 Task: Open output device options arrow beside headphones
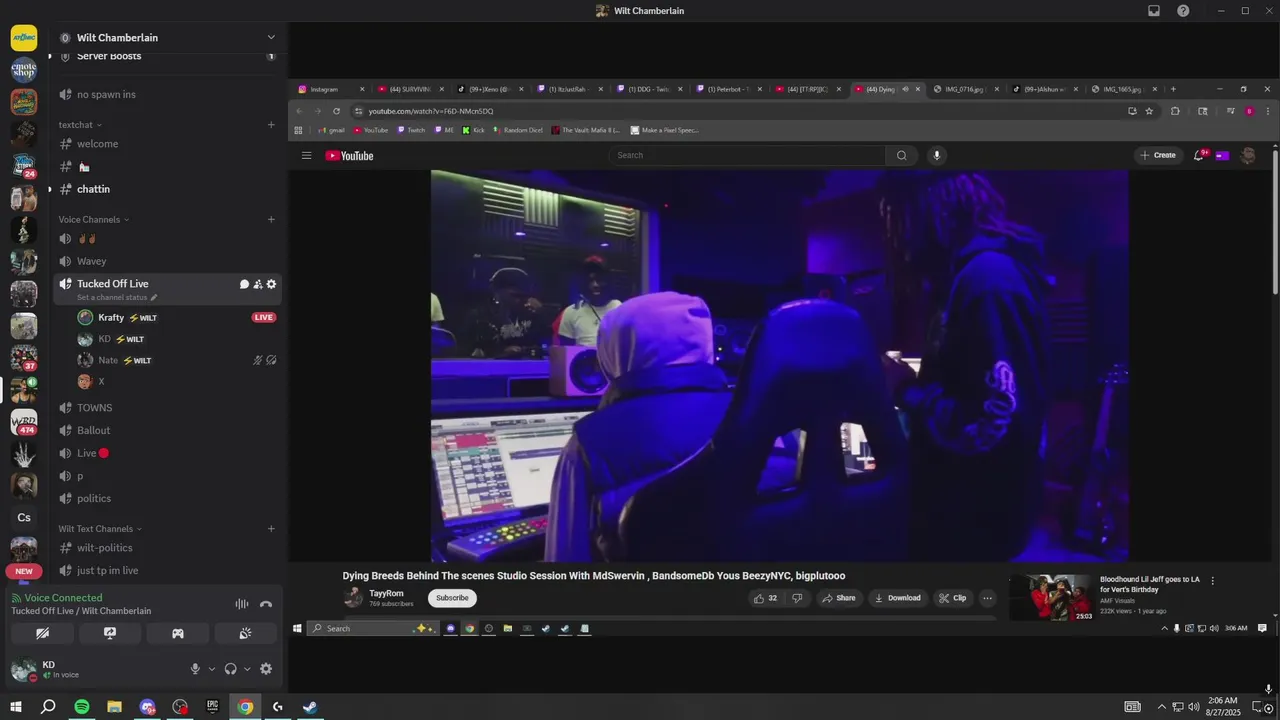247,669
